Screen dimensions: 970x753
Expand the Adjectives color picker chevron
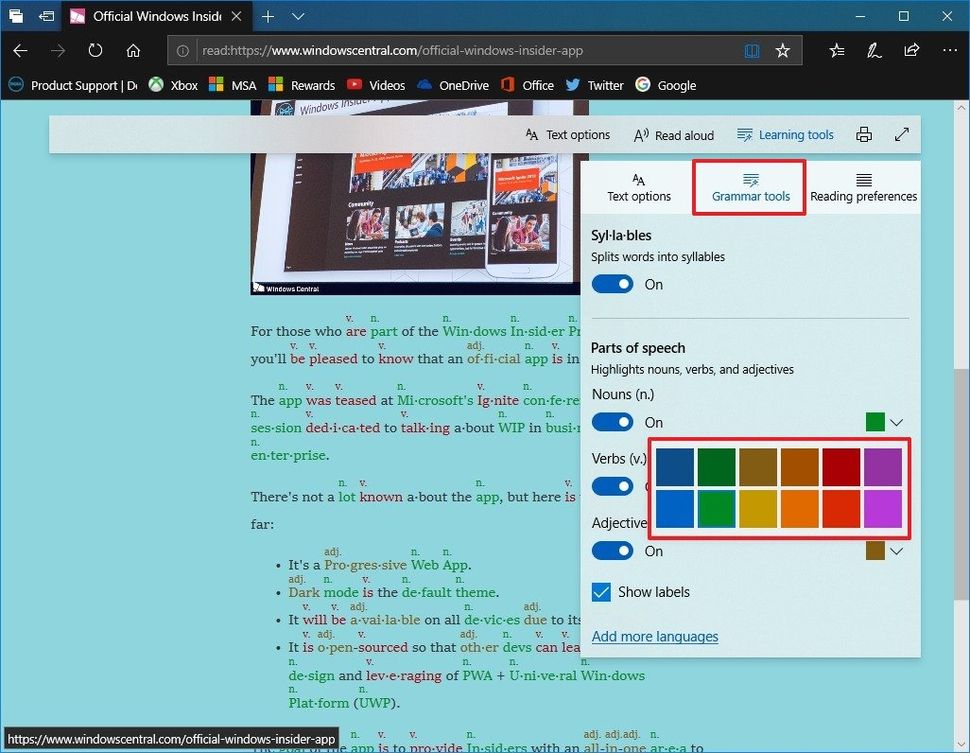coord(895,551)
